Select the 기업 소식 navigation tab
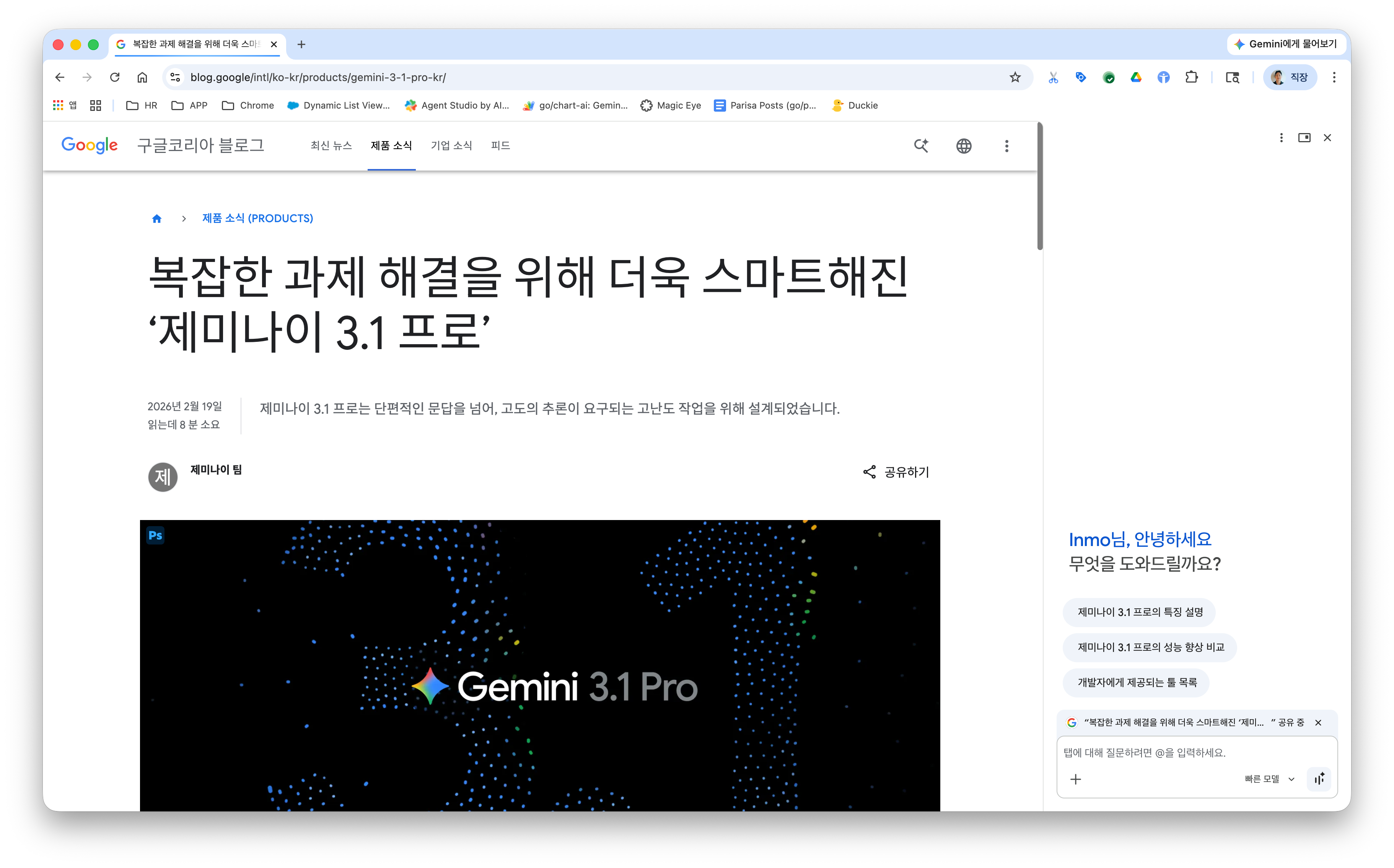Screen dimensions: 1394x868 point(451,146)
